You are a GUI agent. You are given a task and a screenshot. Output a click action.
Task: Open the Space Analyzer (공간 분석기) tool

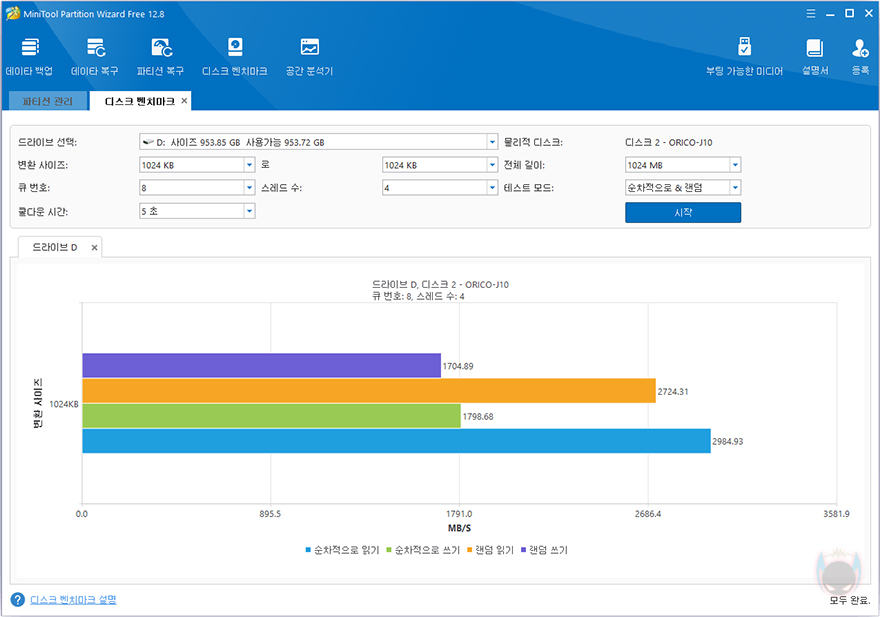click(x=309, y=57)
